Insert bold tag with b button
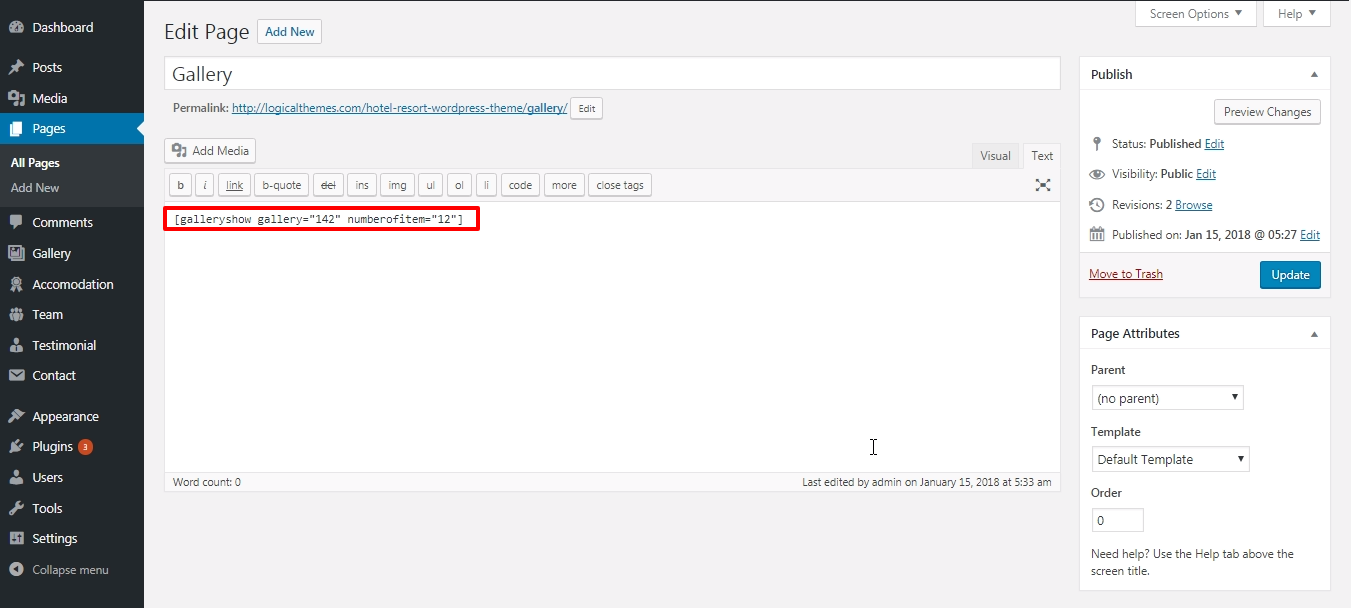This screenshot has width=1351, height=608. point(180,185)
